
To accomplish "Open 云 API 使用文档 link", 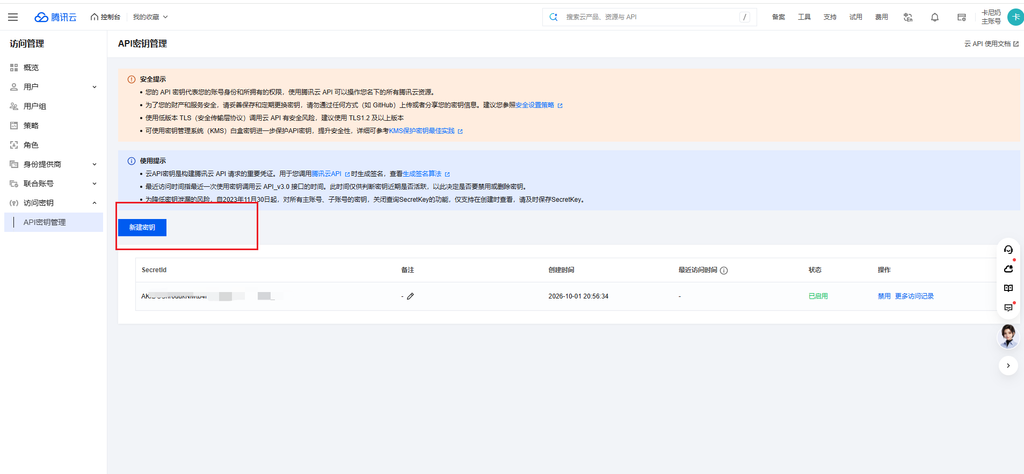I will pos(991,44).
